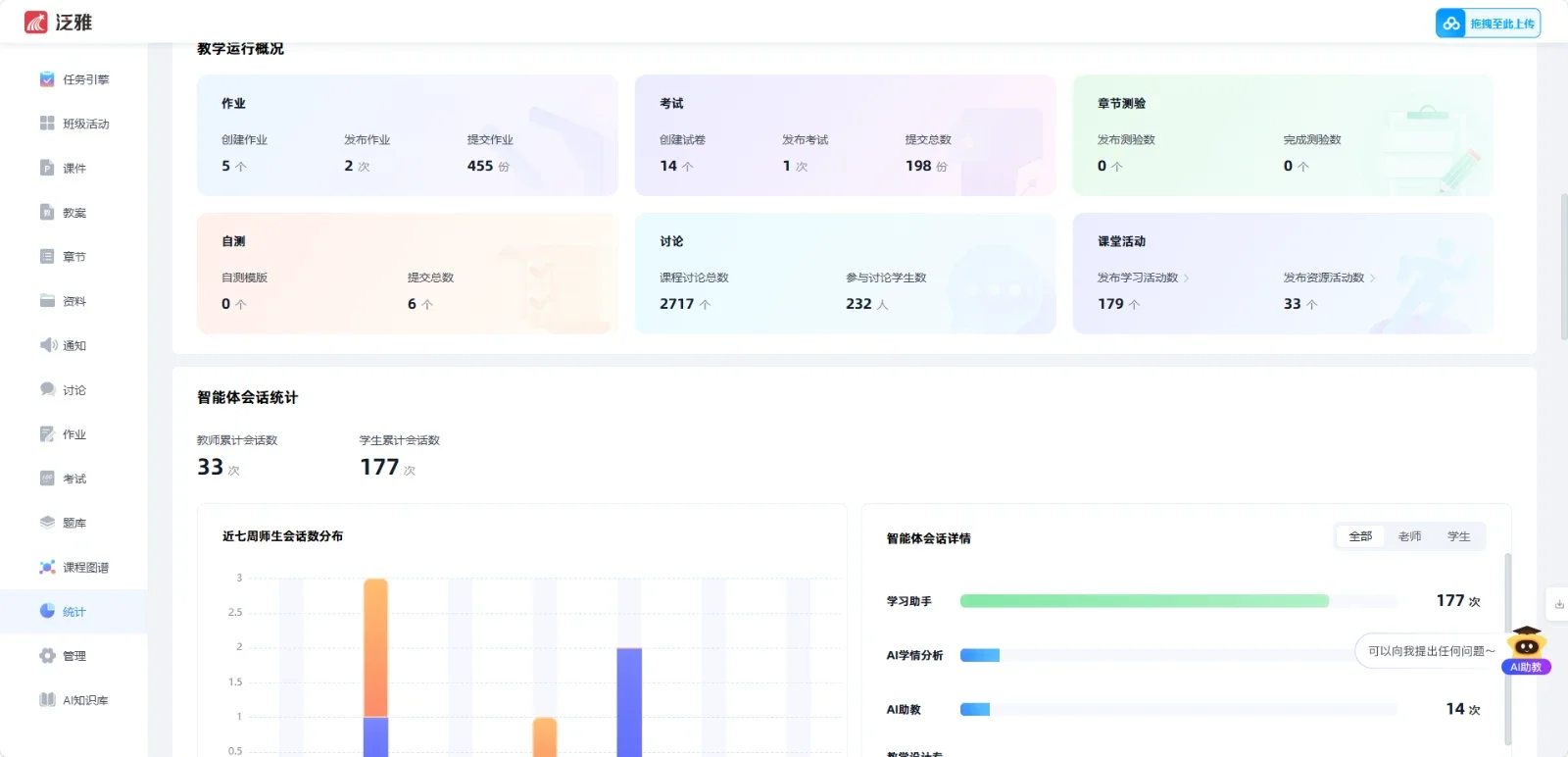This screenshot has height=757, width=1568.
Task: Click the right-edge download side tab
Action: coord(1557,604)
